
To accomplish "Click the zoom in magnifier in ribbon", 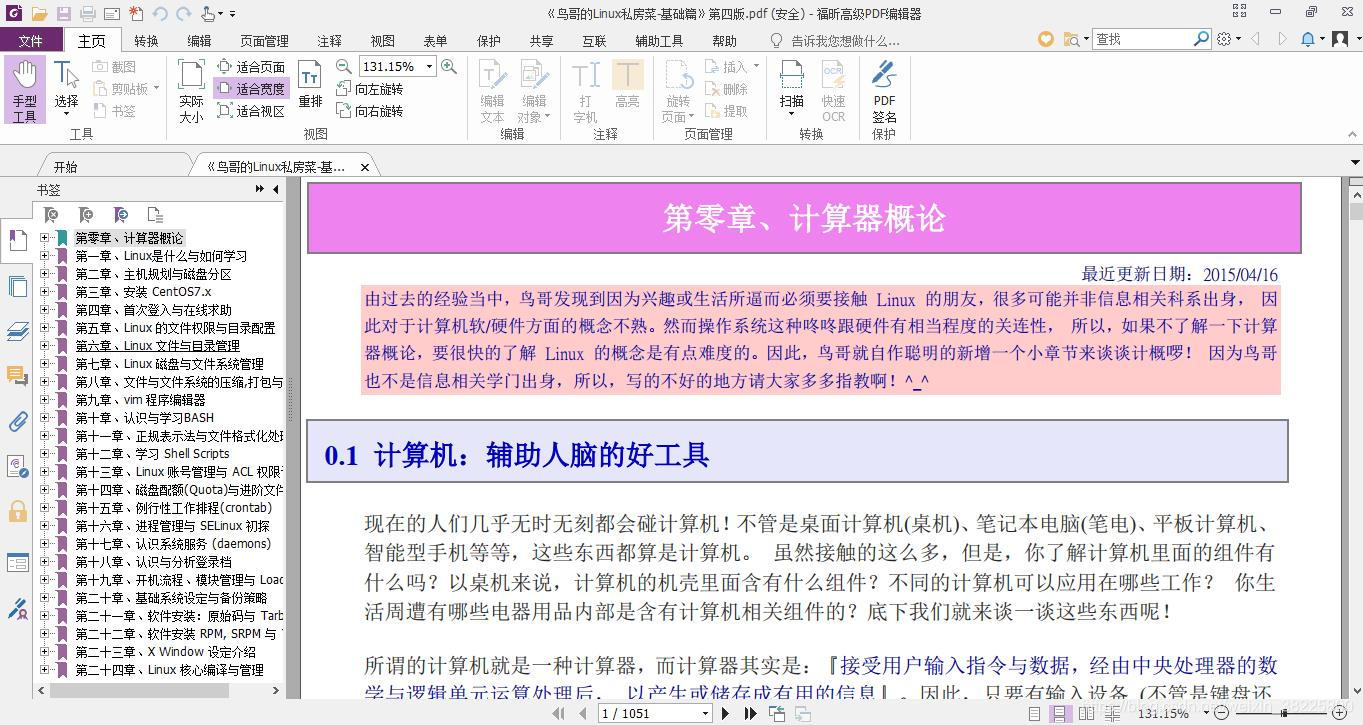I will click(449, 66).
